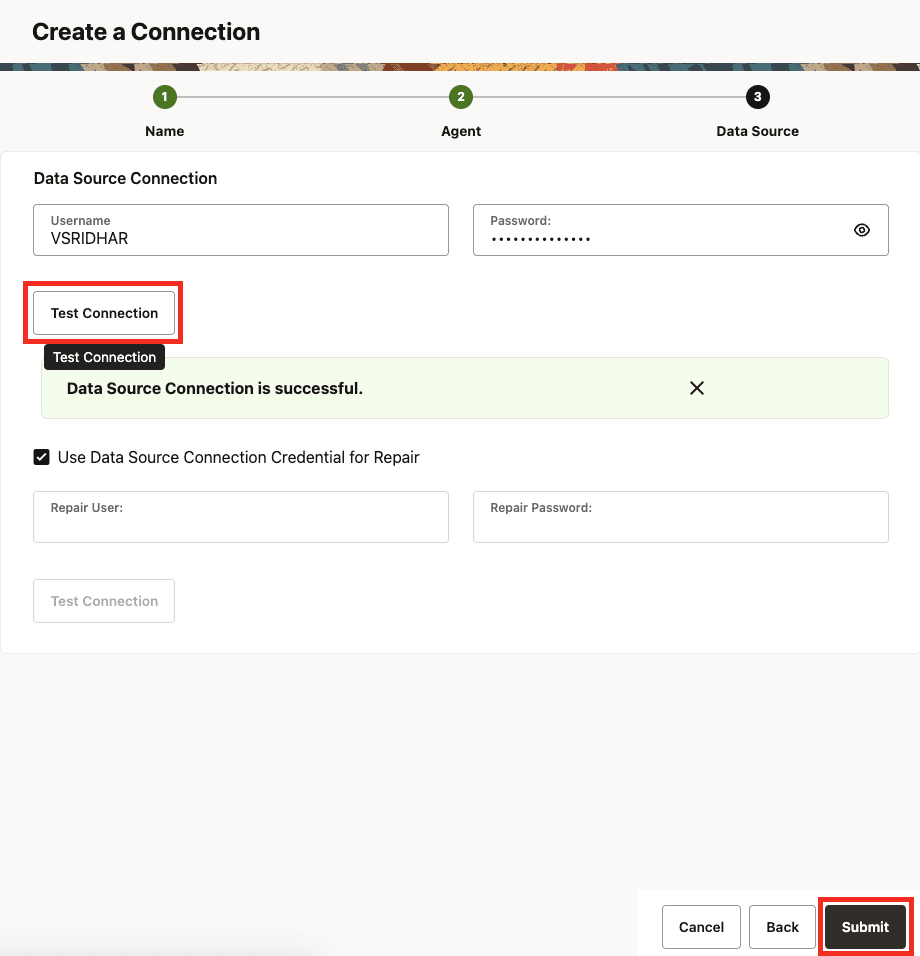Jump to step 2 Agent circle
The image size is (920, 956).
(x=461, y=97)
